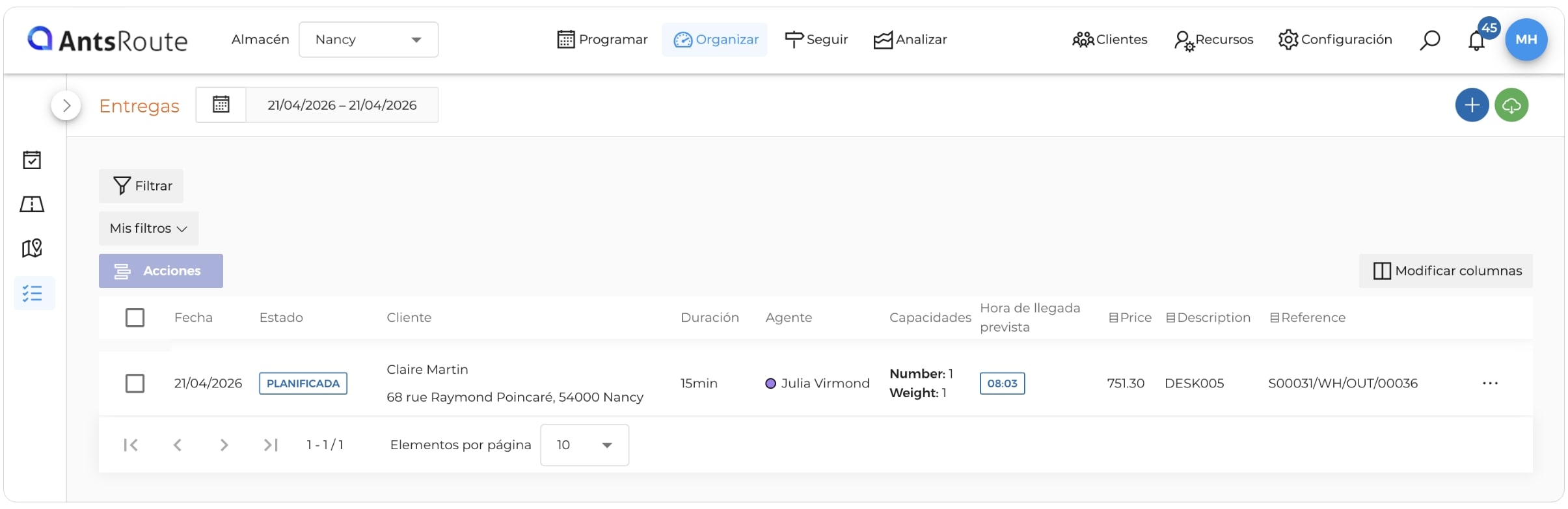Add a new delivery with plus button
Image resolution: width=1568 pixels, height=509 pixels.
[x=1472, y=105]
